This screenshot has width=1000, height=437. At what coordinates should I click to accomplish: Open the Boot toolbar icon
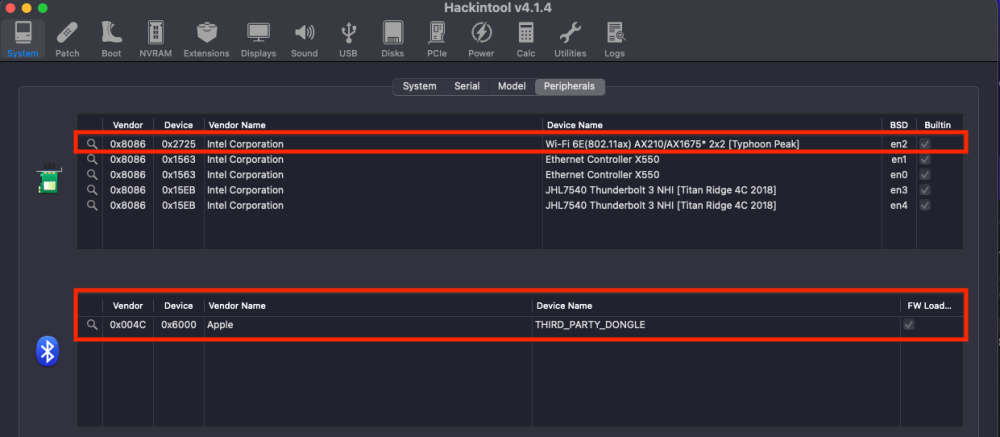pos(111,40)
